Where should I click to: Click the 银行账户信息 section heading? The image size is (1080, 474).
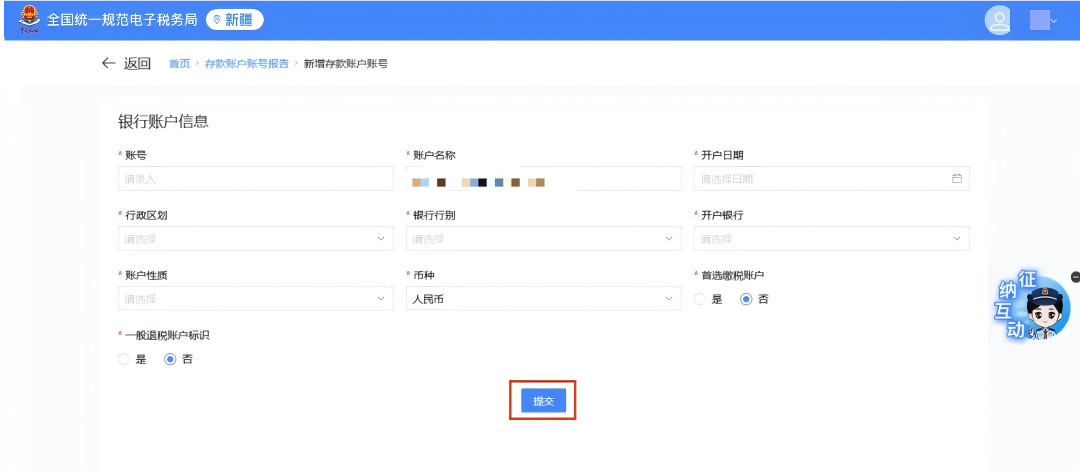click(x=163, y=122)
